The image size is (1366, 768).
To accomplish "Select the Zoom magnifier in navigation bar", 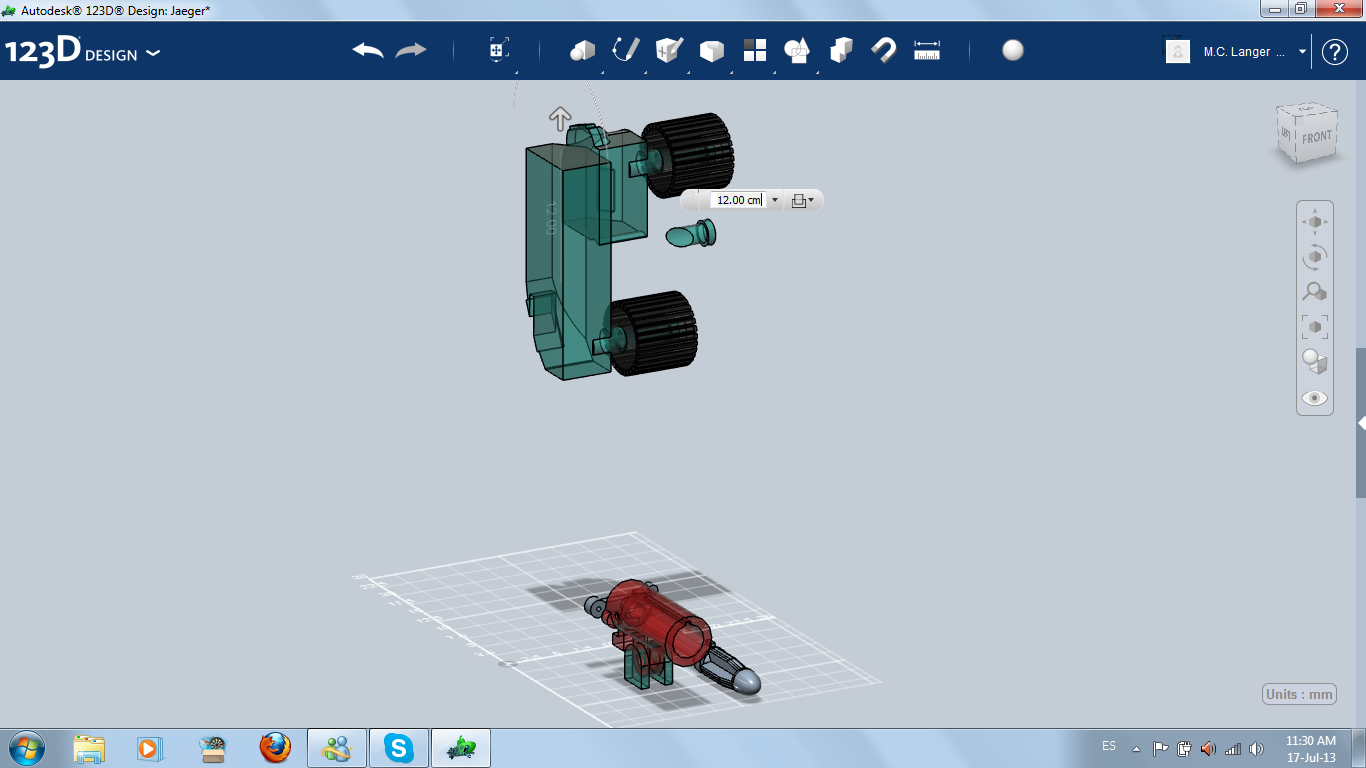I will pyautogui.click(x=1314, y=292).
